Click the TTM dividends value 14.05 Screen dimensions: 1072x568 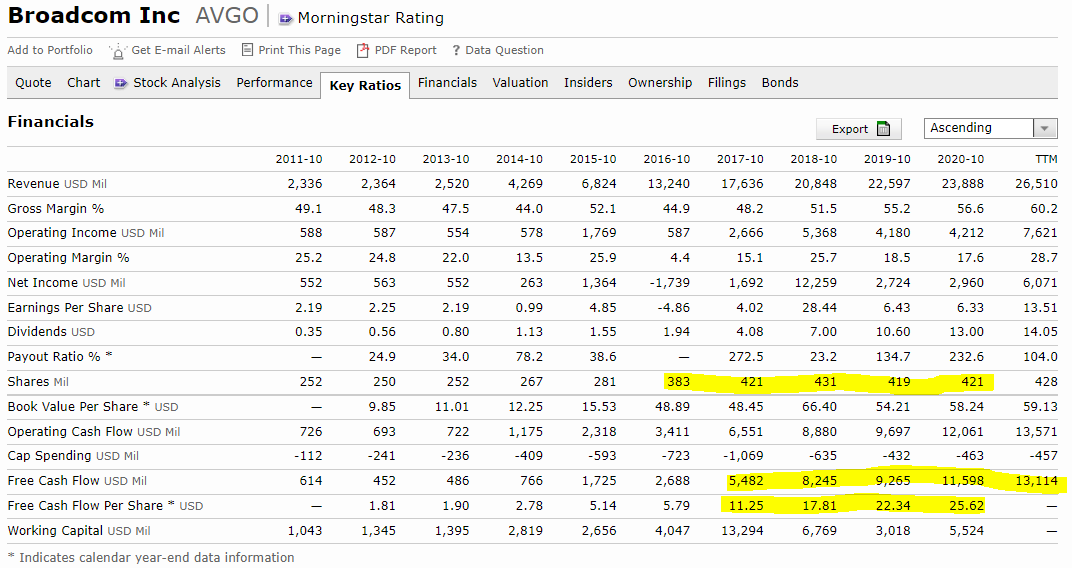pyautogui.click(x=1040, y=332)
